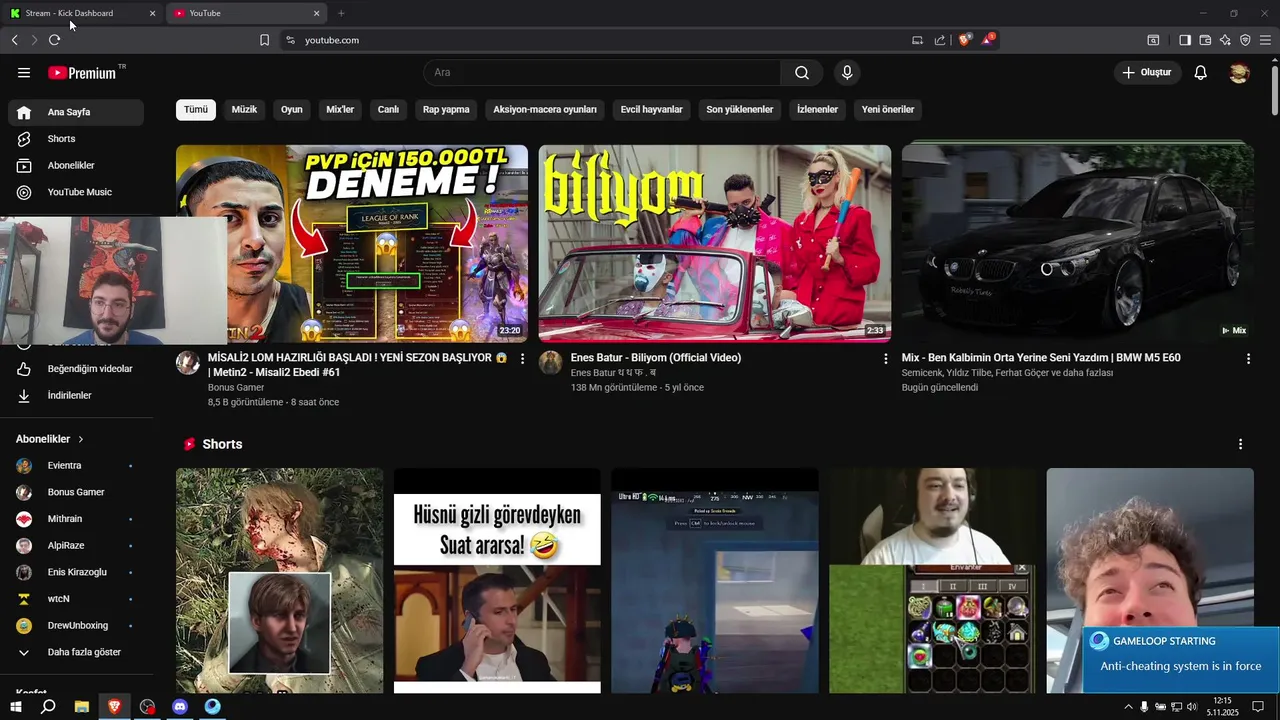Open the browser main menu icon
The height and width of the screenshot is (720, 1280).
pyautogui.click(x=1265, y=40)
